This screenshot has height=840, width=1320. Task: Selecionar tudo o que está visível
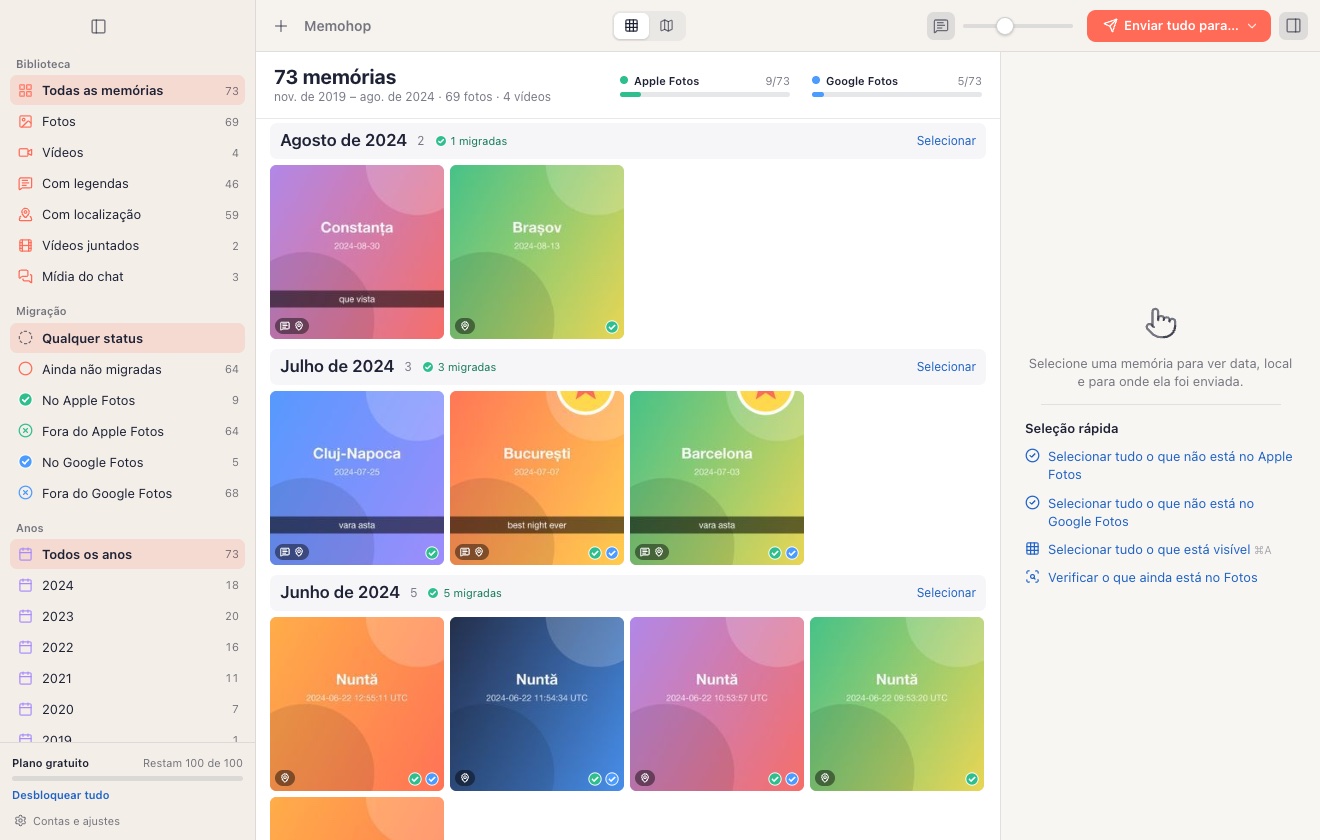[x=1148, y=549]
